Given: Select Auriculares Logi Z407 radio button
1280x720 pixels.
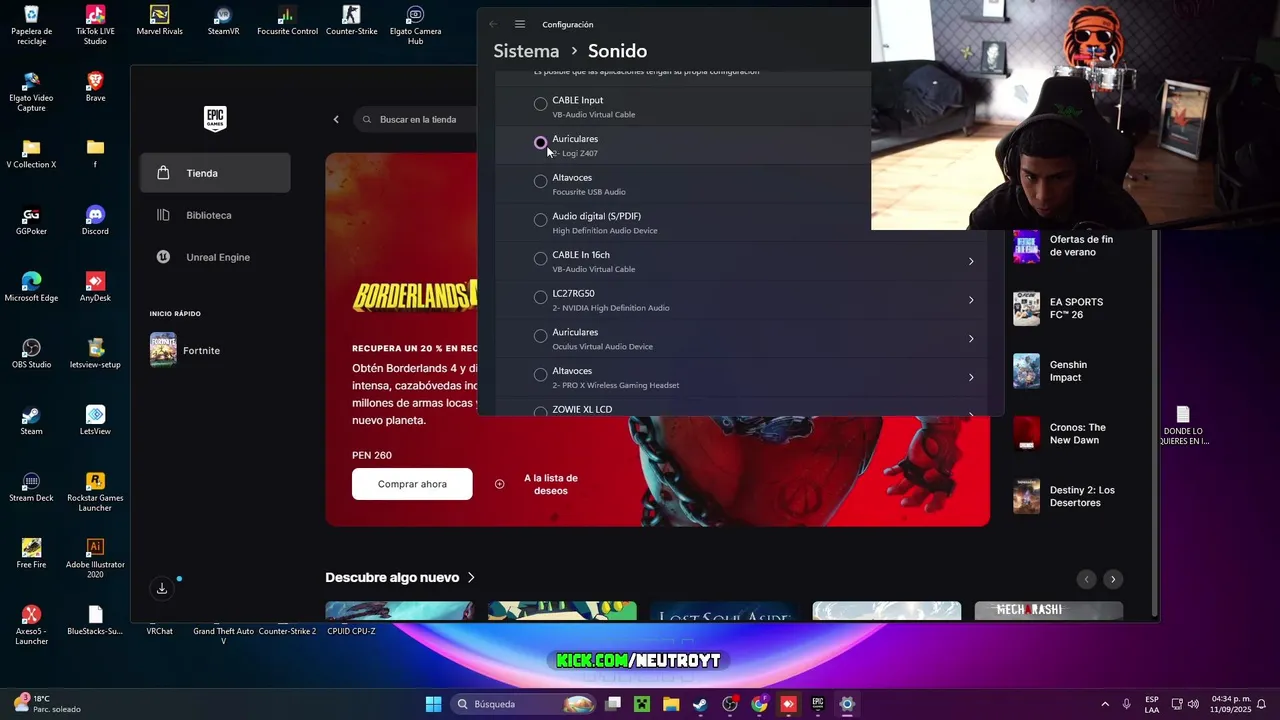Looking at the screenshot, I should point(540,143).
